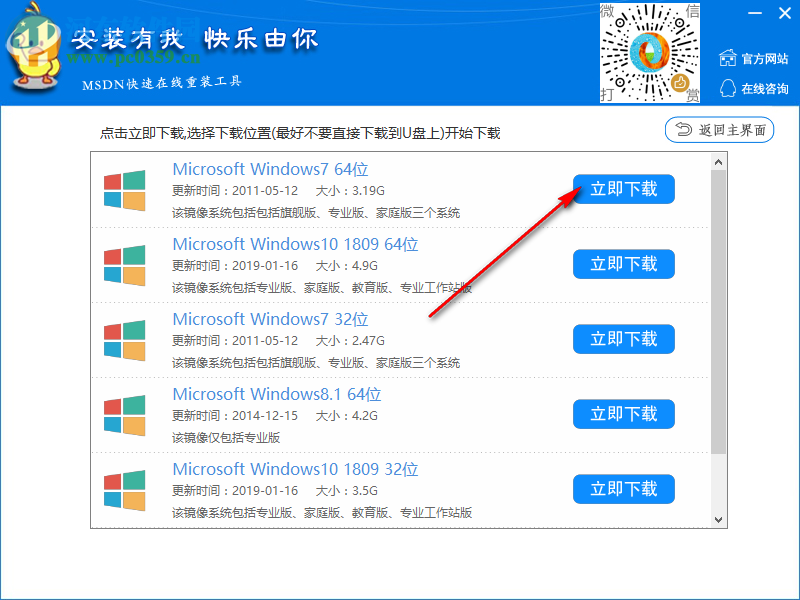Click 立即下载 for Microsoft Windows7 64位

[x=623, y=189]
